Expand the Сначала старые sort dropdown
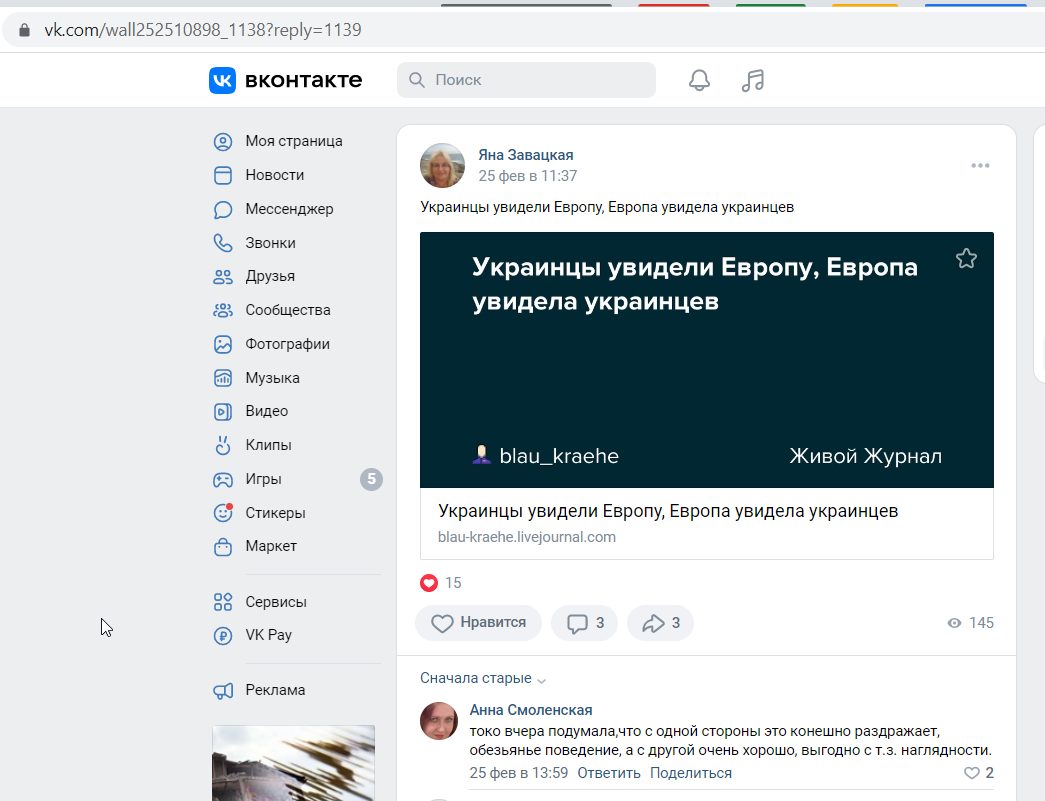Image resolution: width=1045 pixels, height=801 pixels. click(483, 678)
